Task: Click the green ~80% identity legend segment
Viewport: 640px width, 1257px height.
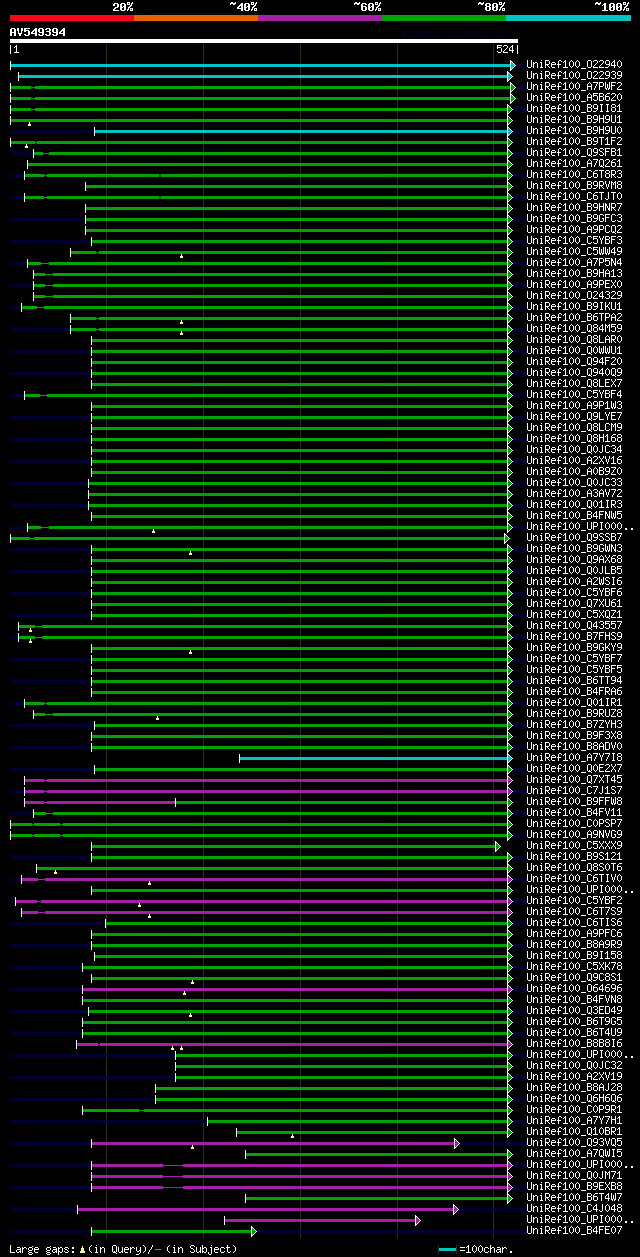Action: point(444,18)
